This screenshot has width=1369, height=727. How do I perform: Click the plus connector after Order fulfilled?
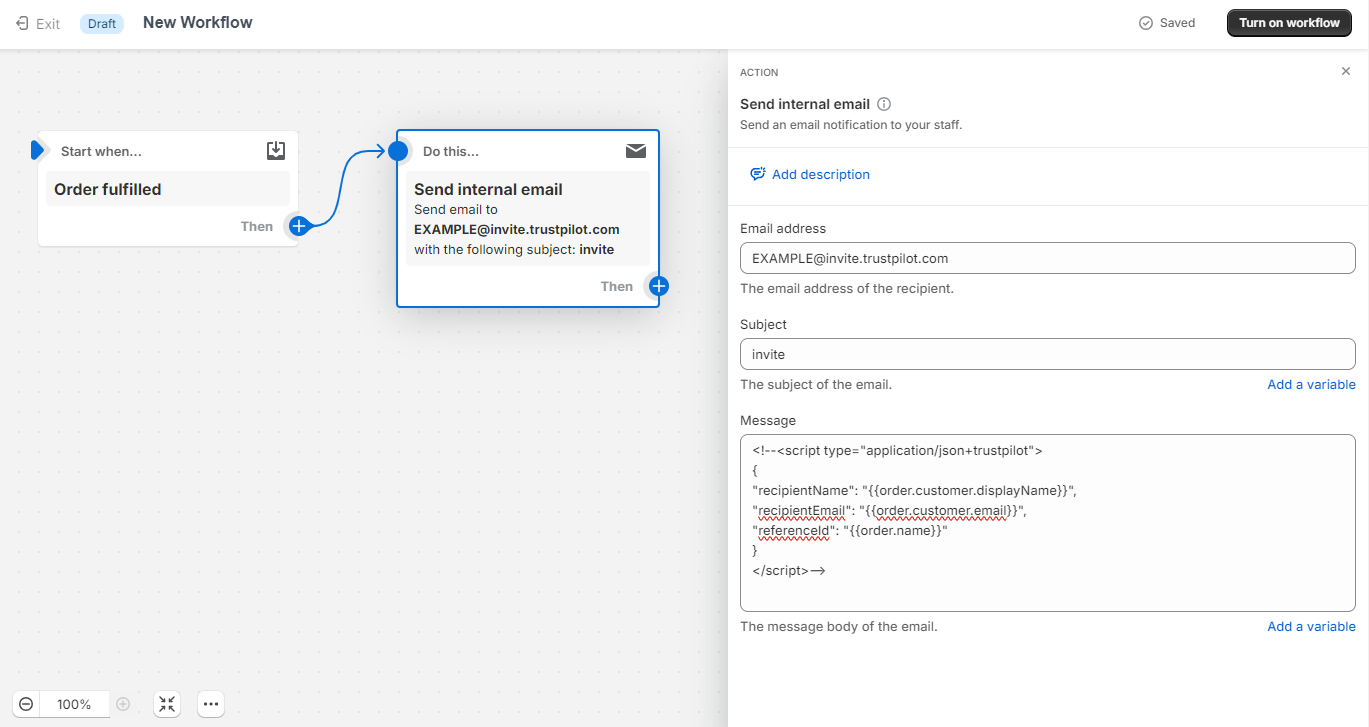tap(298, 226)
